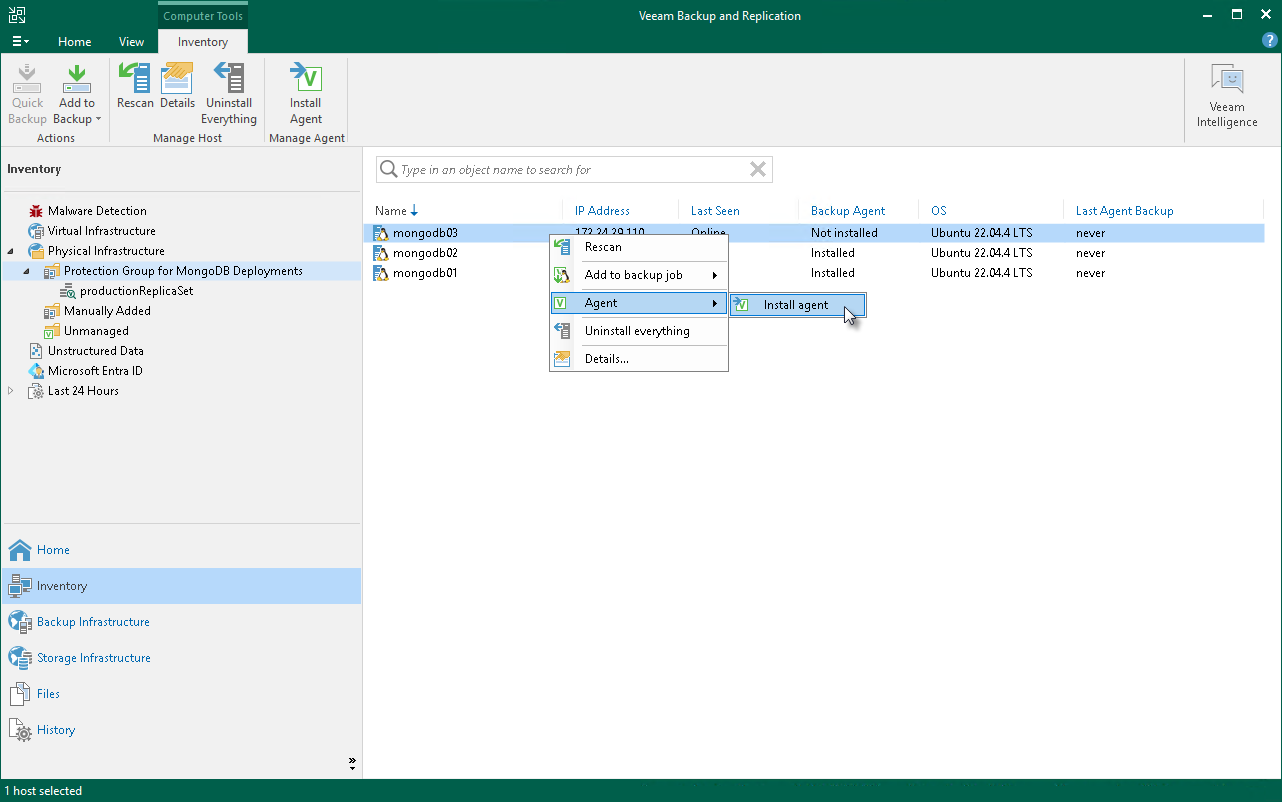The width and height of the screenshot is (1282, 802).
Task: Open Details from the ribbon
Action: tap(177, 86)
